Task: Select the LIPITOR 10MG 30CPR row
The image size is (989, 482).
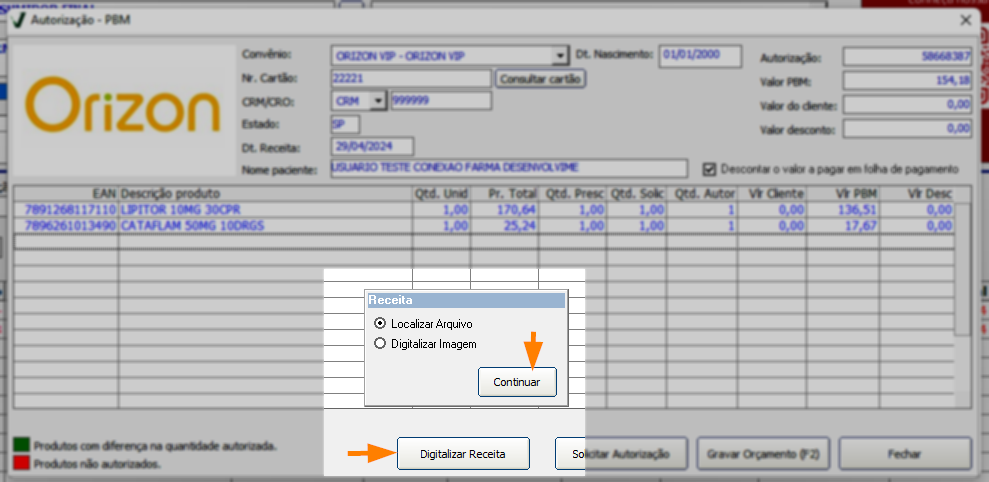Action: [484, 209]
